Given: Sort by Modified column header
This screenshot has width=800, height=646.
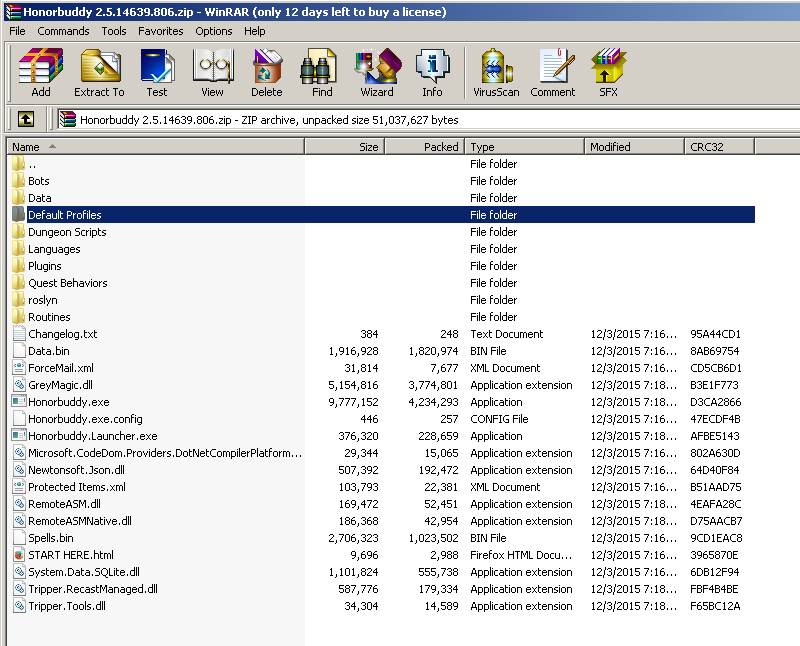Looking at the screenshot, I should coord(634,147).
